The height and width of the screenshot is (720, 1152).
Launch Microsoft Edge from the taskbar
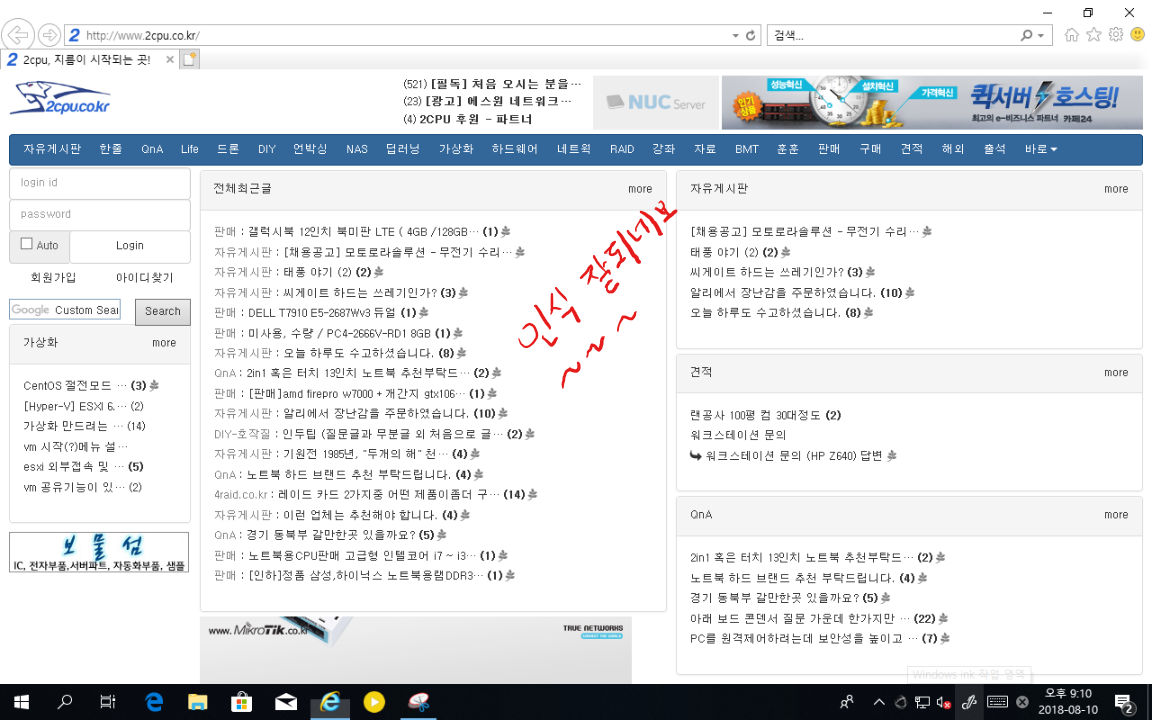pyautogui.click(x=154, y=702)
